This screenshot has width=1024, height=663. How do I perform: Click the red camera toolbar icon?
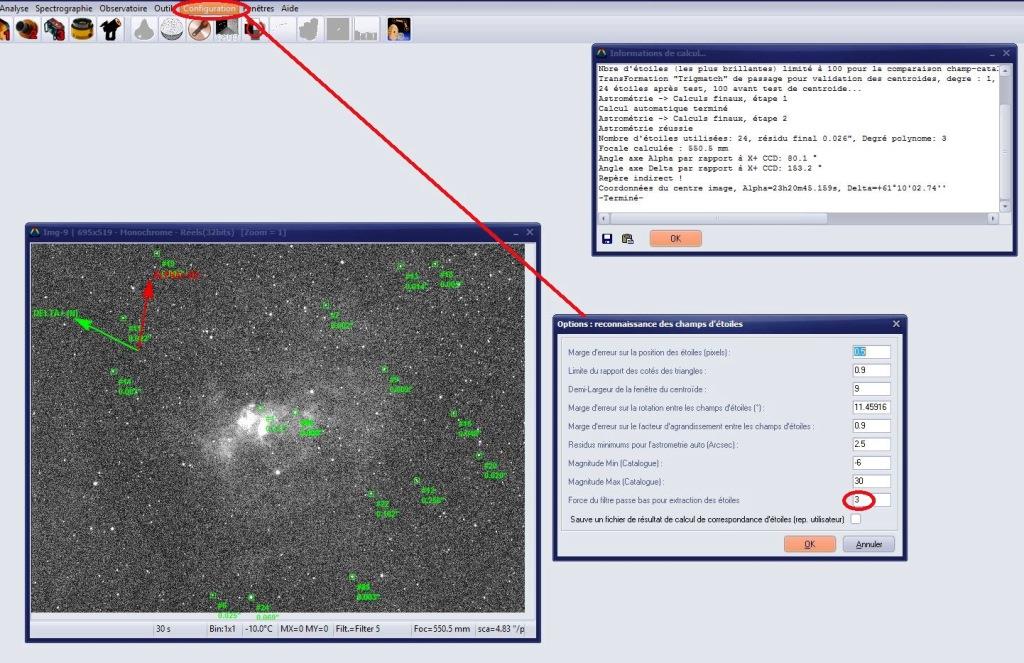(54, 29)
